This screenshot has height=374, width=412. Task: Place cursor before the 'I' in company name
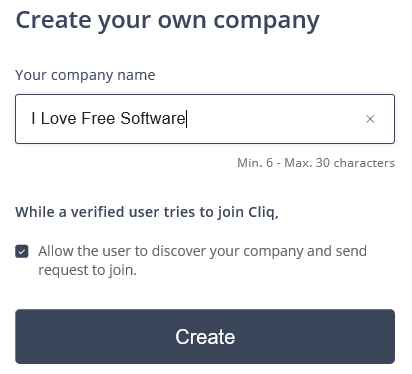(31, 118)
